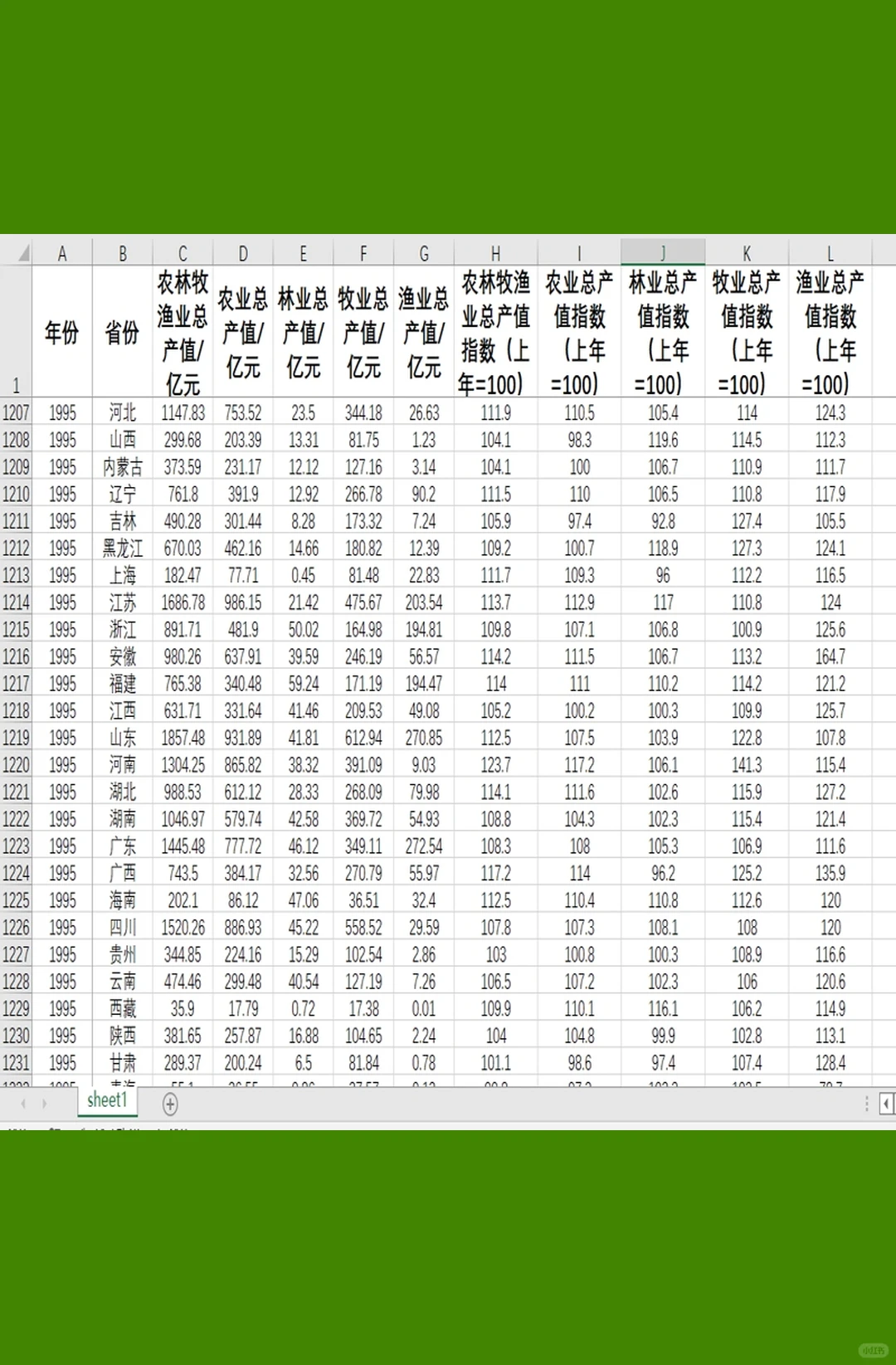Image resolution: width=896 pixels, height=1365 pixels.
Task: Select column A header
Action: (62, 254)
